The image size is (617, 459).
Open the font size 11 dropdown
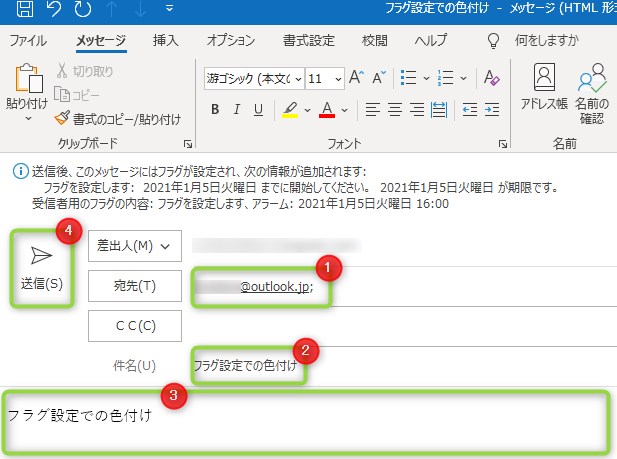tap(325, 79)
